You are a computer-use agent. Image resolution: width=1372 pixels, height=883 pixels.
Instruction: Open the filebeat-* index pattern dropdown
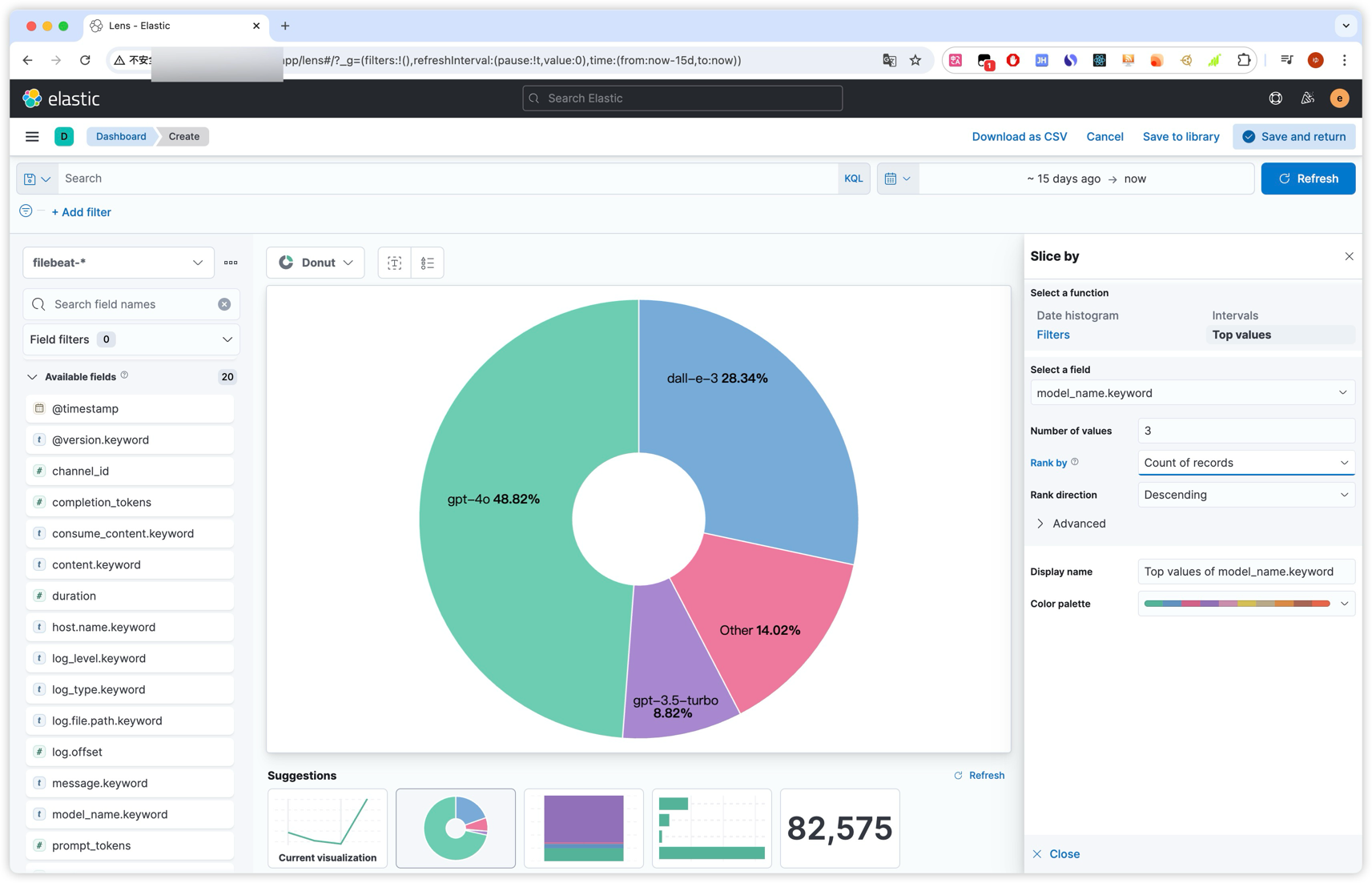tap(119, 263)
